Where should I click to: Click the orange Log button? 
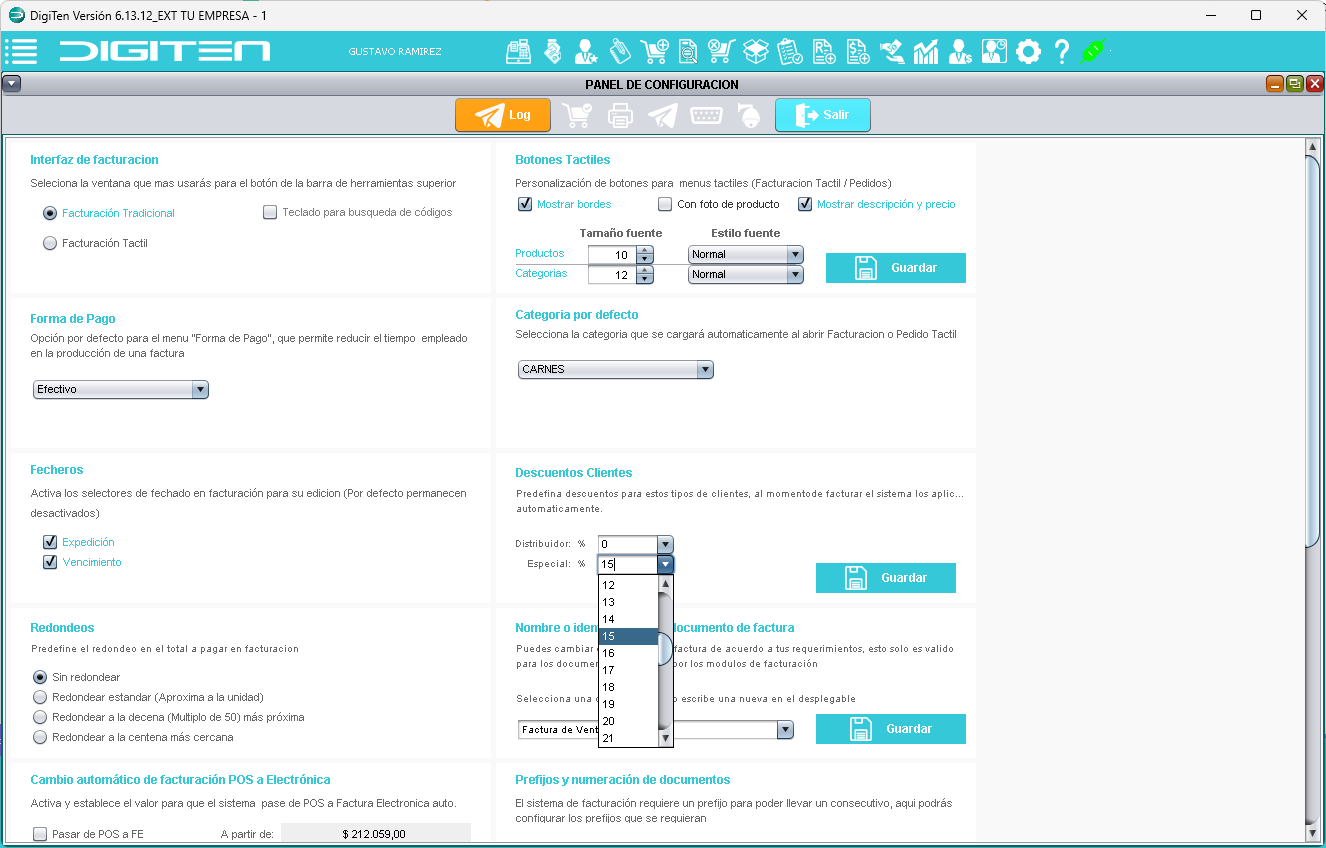click(x=503, y=115)
